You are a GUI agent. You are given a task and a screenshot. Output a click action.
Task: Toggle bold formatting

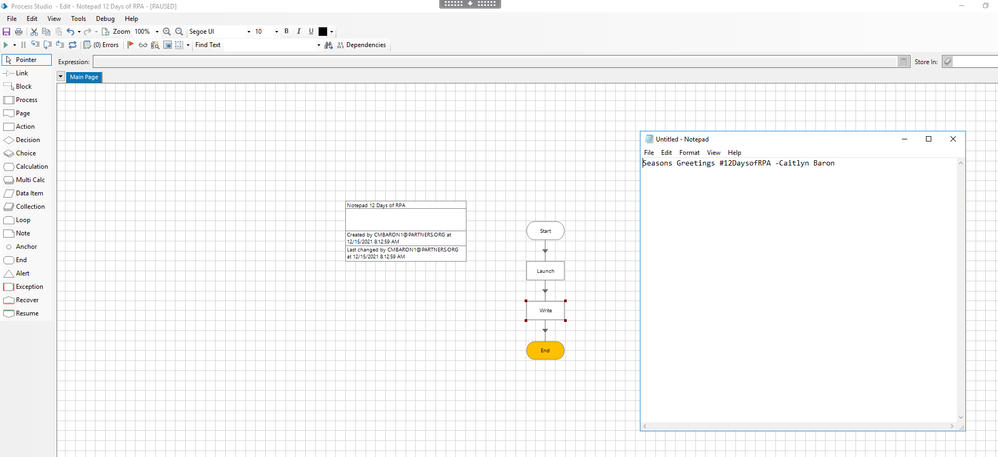[286, 31]
